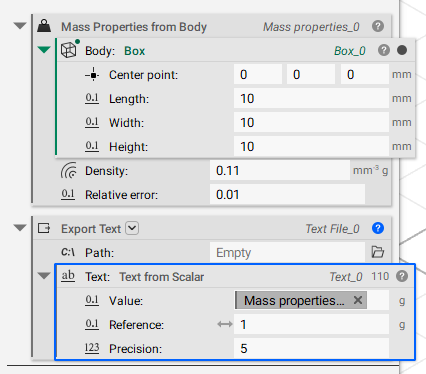Click the Mass properties_0 name label
Screen dimensions: 426x374
point(311,27)
